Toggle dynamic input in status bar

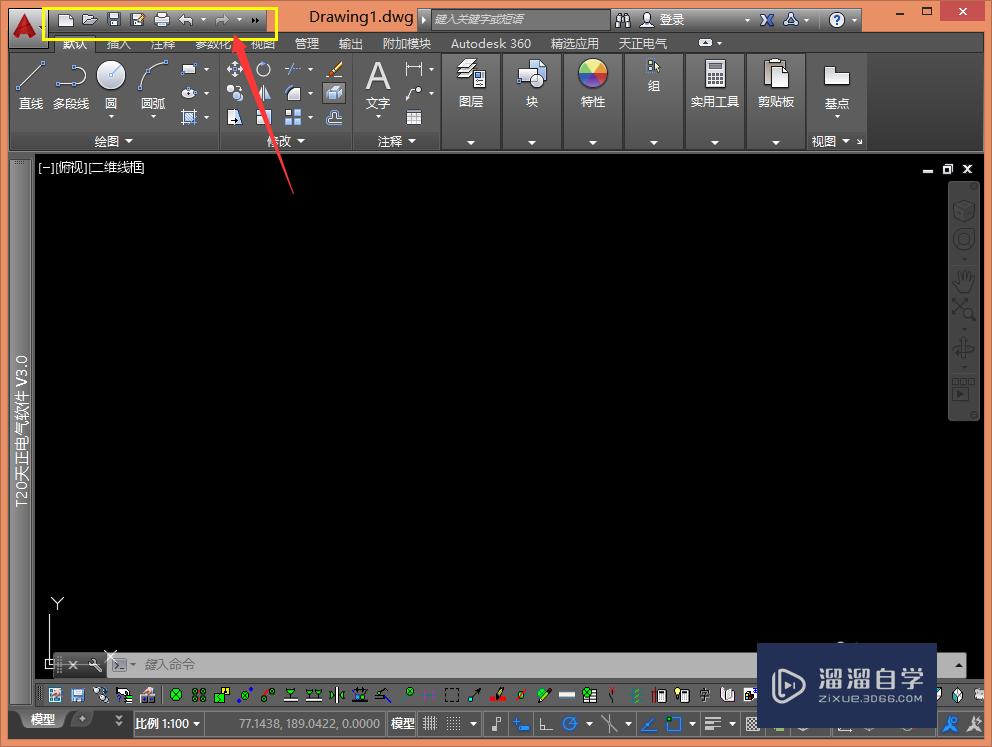coord(521,724)
